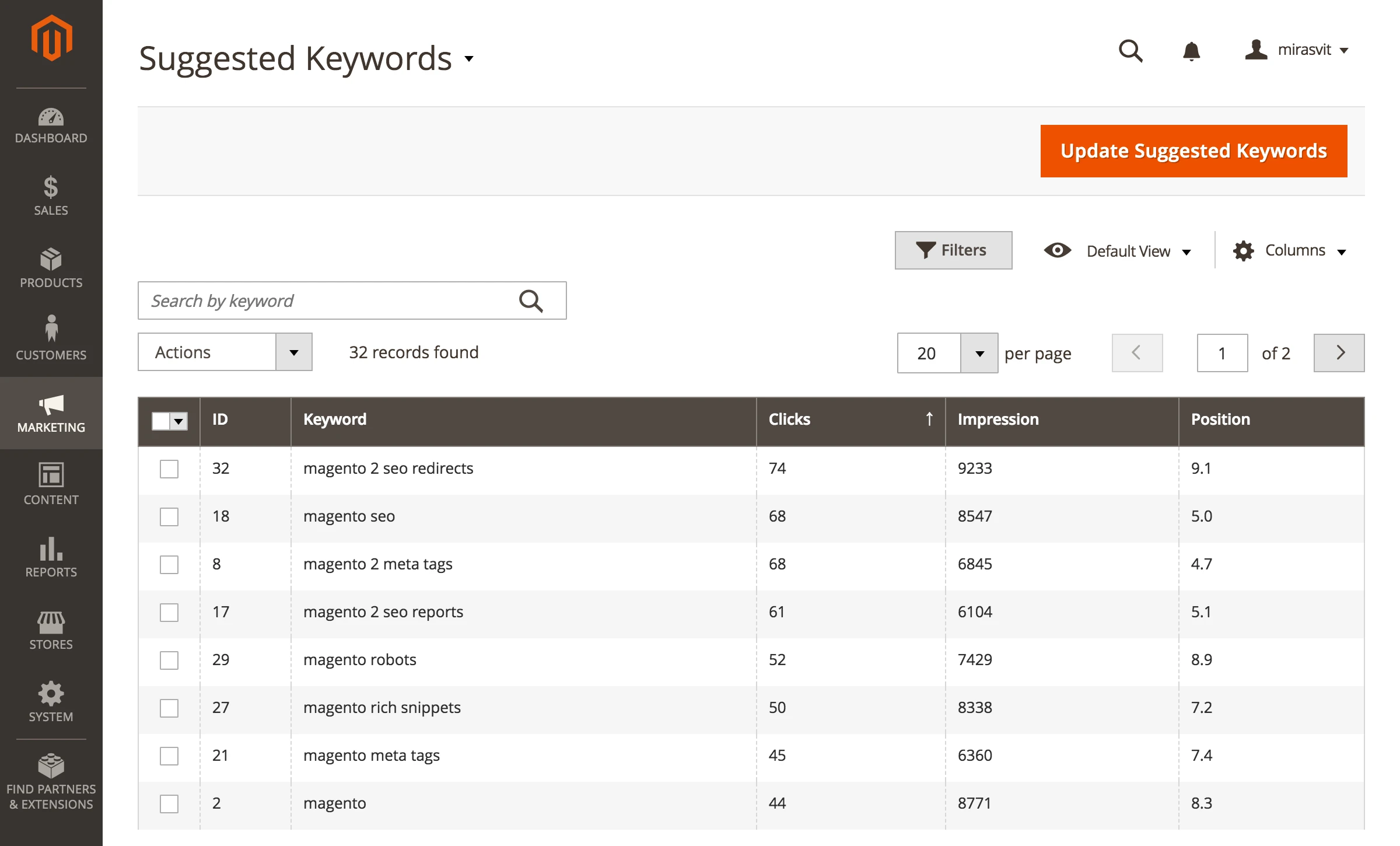Go to next page arrow

click(x=1339, y=353)
